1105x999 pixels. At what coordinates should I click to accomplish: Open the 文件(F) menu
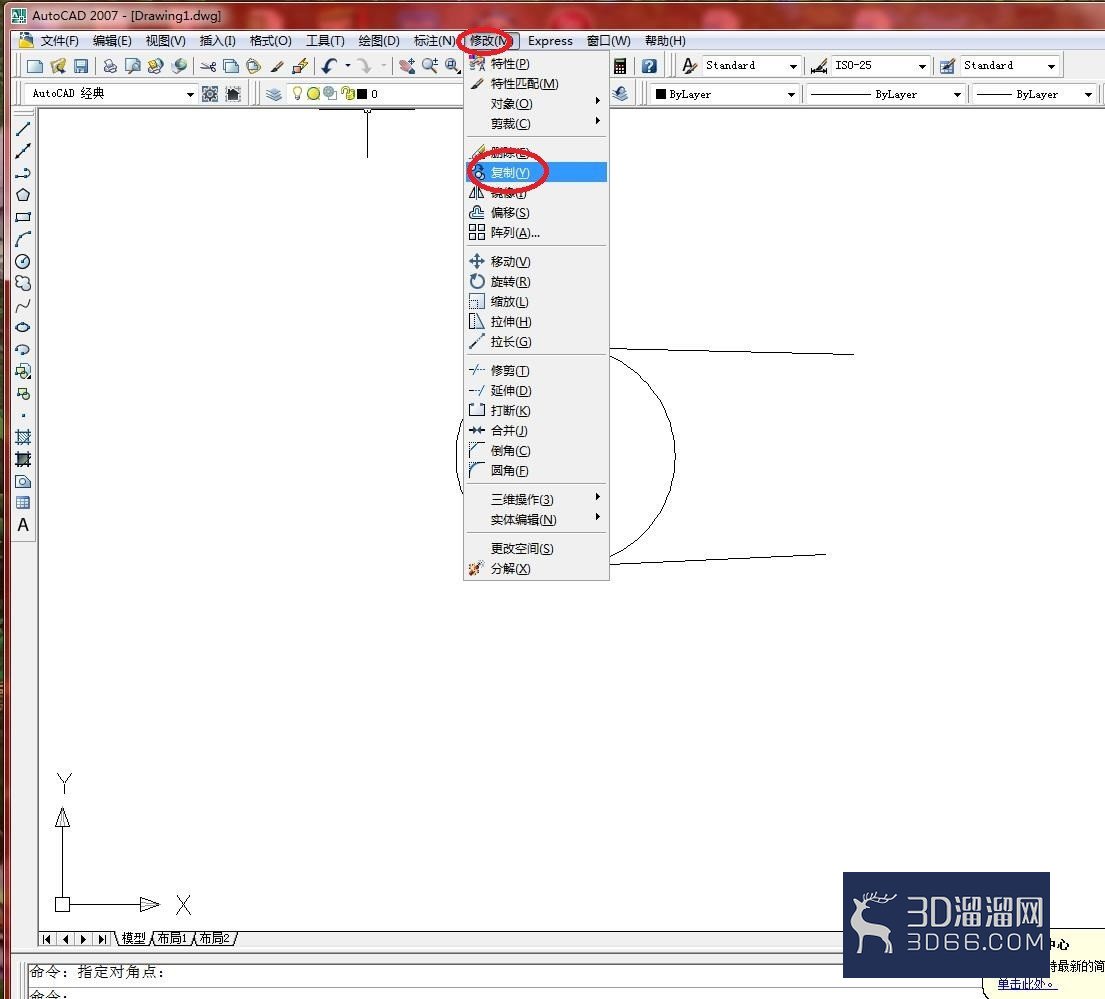(x=59, y=41)
